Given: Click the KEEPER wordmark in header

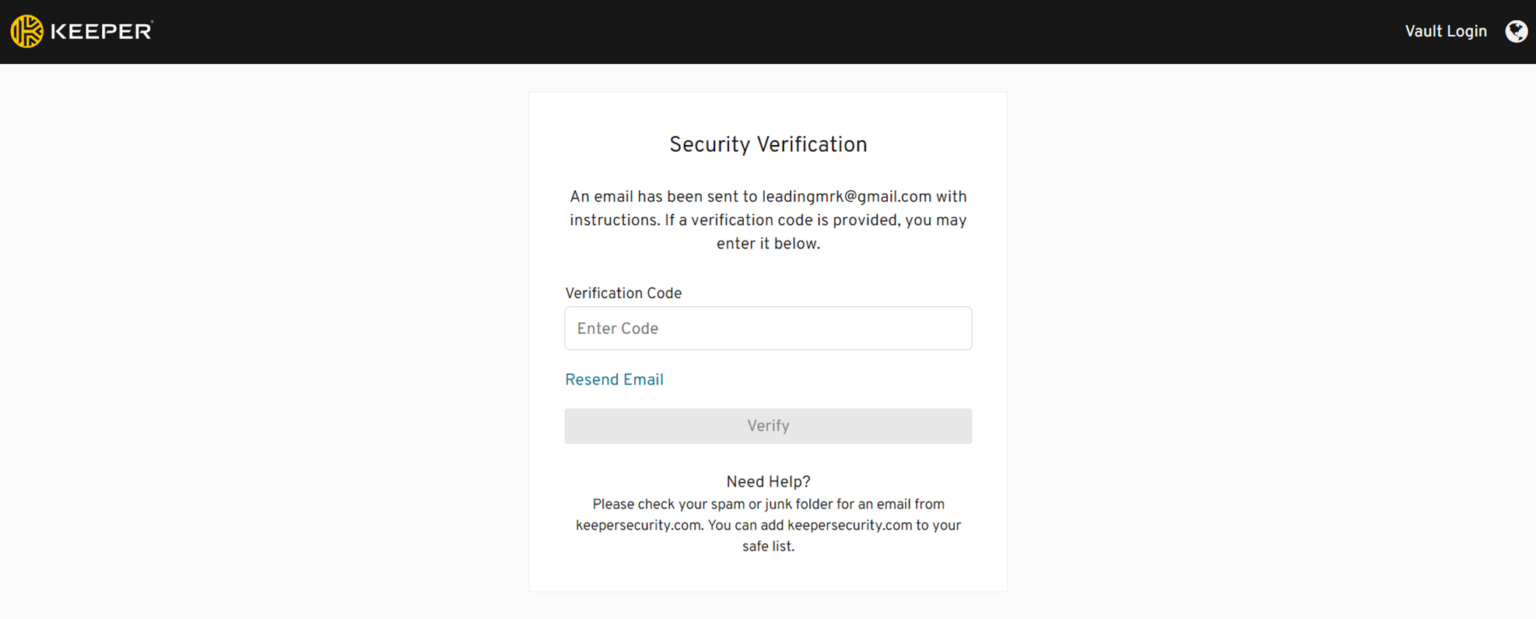Looking at the screenshot, I should (101, 32).
